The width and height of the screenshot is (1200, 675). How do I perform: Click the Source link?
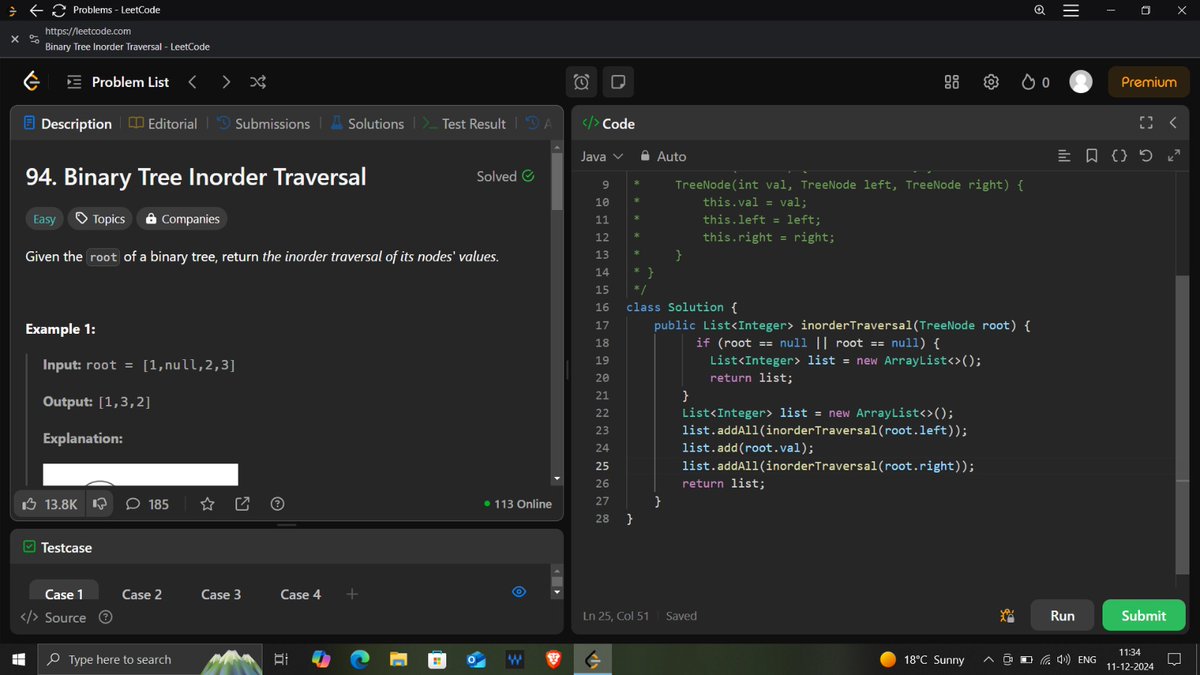point(54,618)
